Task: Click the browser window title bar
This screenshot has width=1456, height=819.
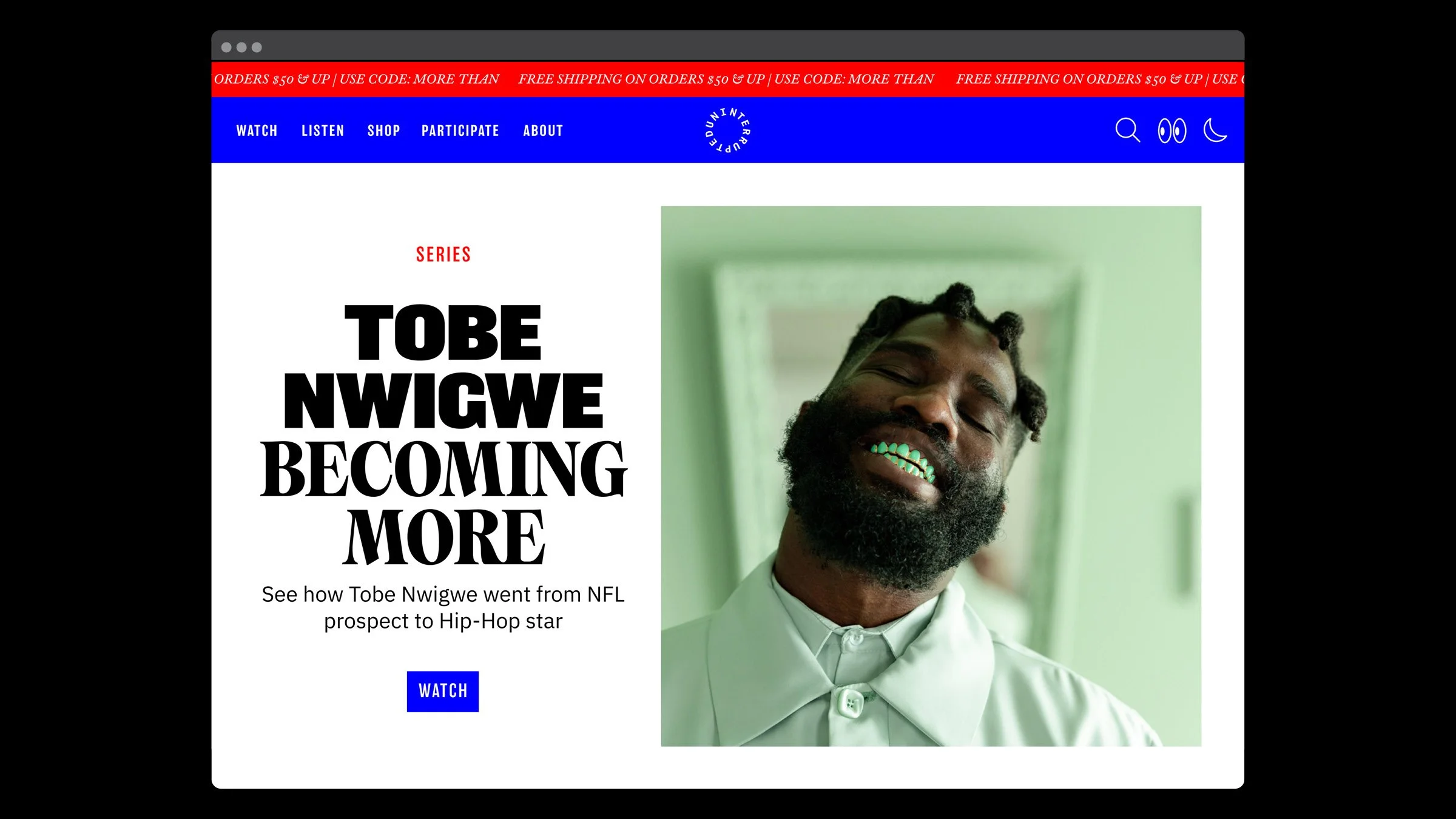Action: pyautogui.click(x=727, y=46)
